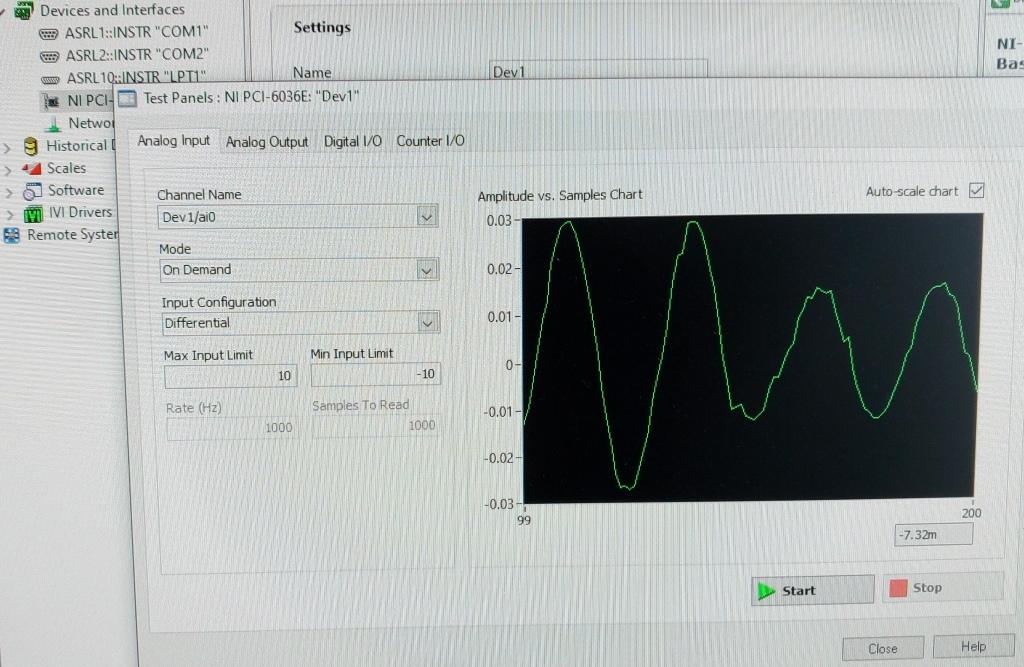This screenshot has width=1024, height=667.
Task: Click the Min Input Limit field
Action: pos(376,374)
